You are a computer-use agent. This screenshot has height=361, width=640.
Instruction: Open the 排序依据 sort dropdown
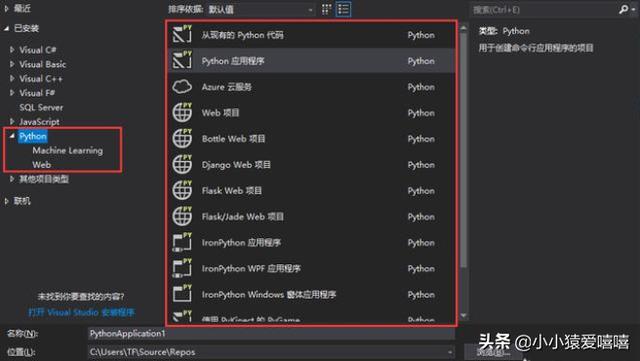(262, 9)
